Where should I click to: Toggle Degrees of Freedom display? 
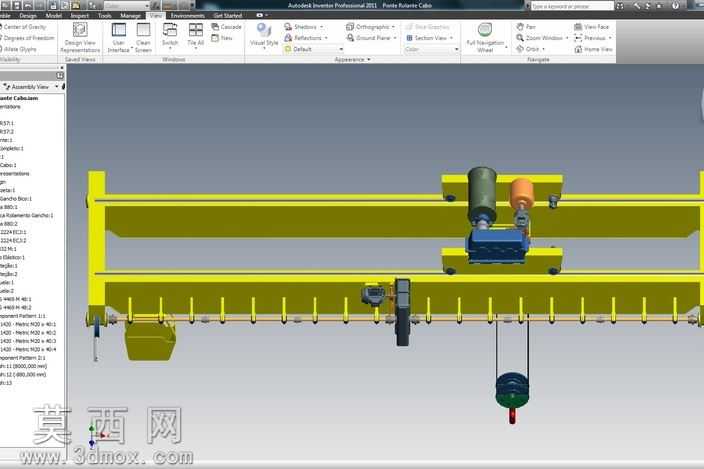coord(27,38)
